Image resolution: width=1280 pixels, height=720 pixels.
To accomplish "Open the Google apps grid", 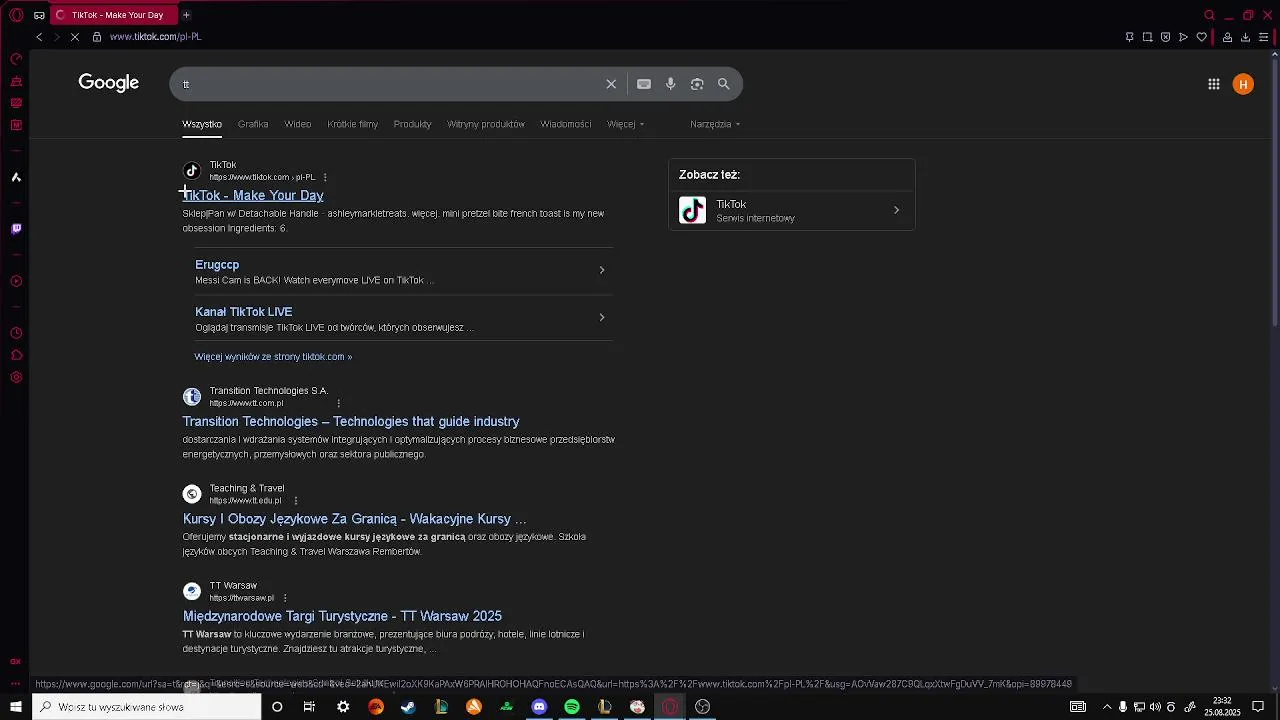I will click(1214, 84).
